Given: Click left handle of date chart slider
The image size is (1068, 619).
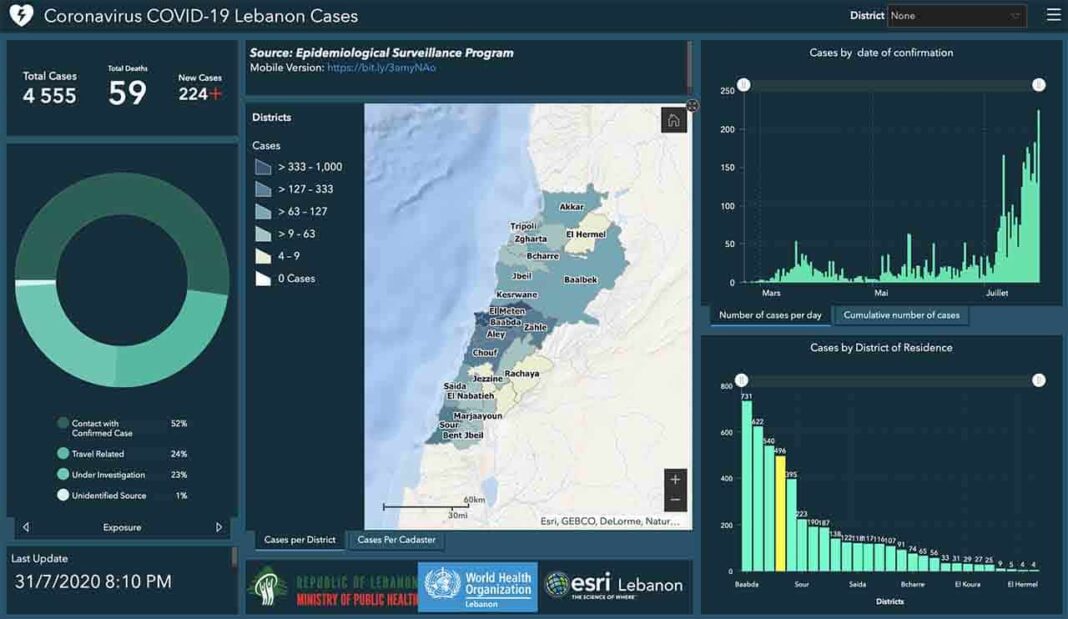Looking at the screenshot, I should (743, 85).
